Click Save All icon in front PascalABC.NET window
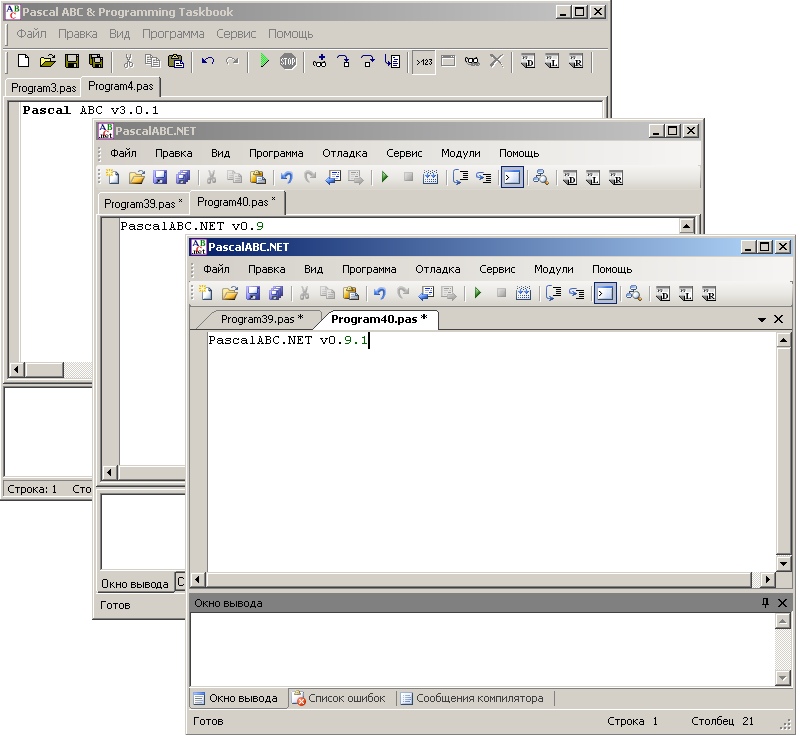 click(276, 293)
